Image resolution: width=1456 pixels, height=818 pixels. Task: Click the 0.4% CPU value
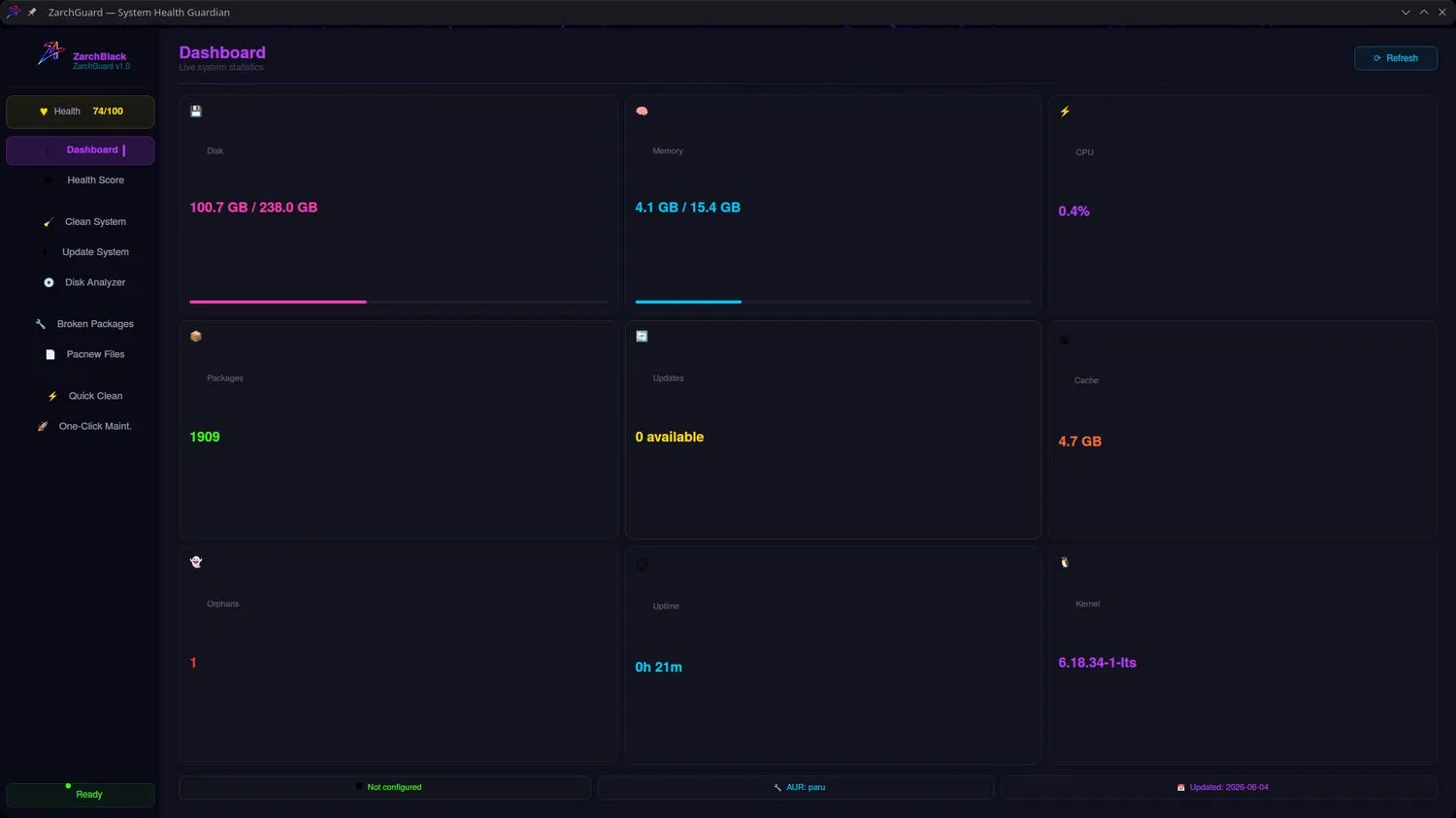pyautogui.click(x=1074, y=212)
